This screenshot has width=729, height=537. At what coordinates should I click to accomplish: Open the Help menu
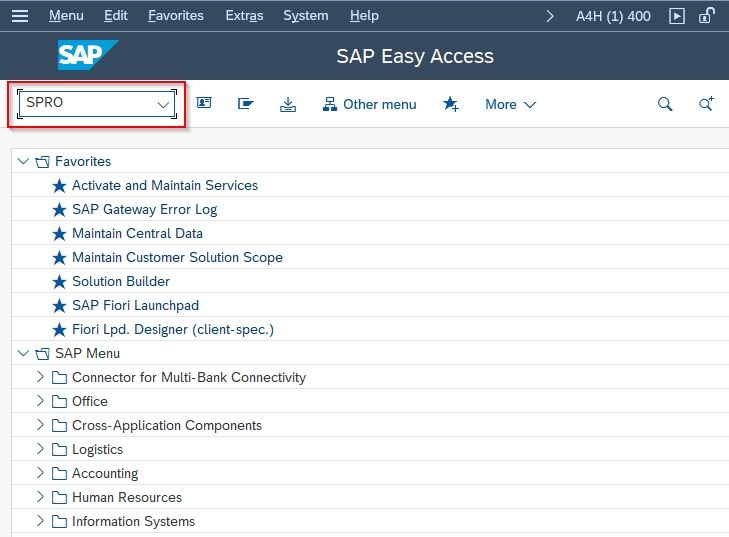pos(364,16)
